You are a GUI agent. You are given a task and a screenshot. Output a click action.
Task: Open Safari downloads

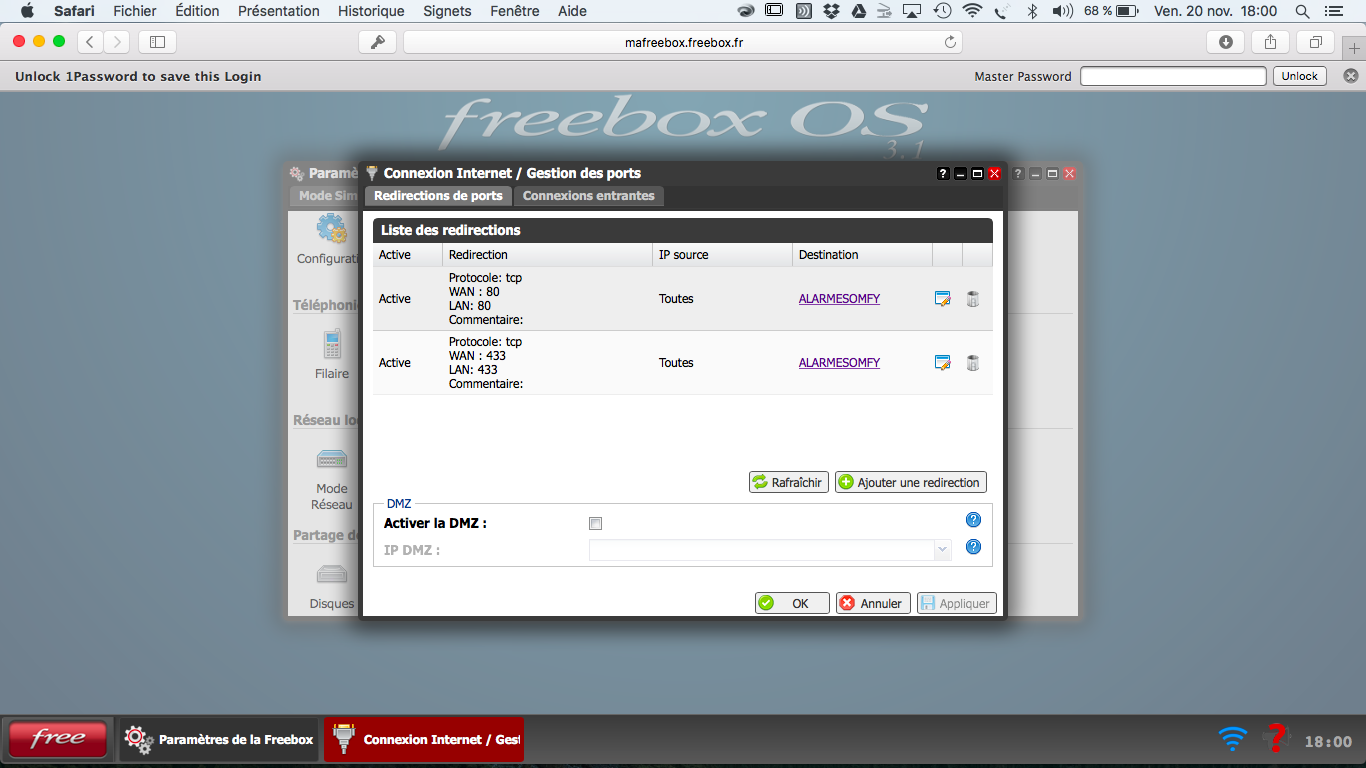click(x=1225, y=42)
